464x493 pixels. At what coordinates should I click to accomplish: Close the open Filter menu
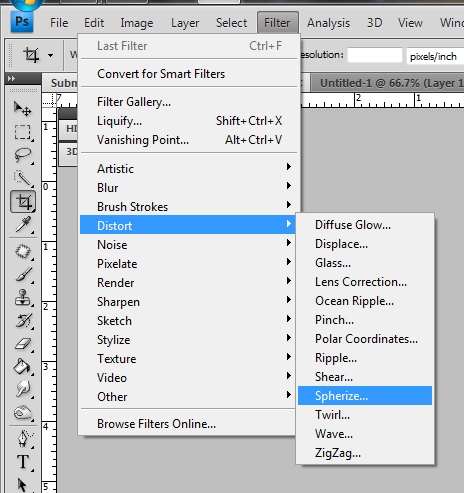coord(277,23)
